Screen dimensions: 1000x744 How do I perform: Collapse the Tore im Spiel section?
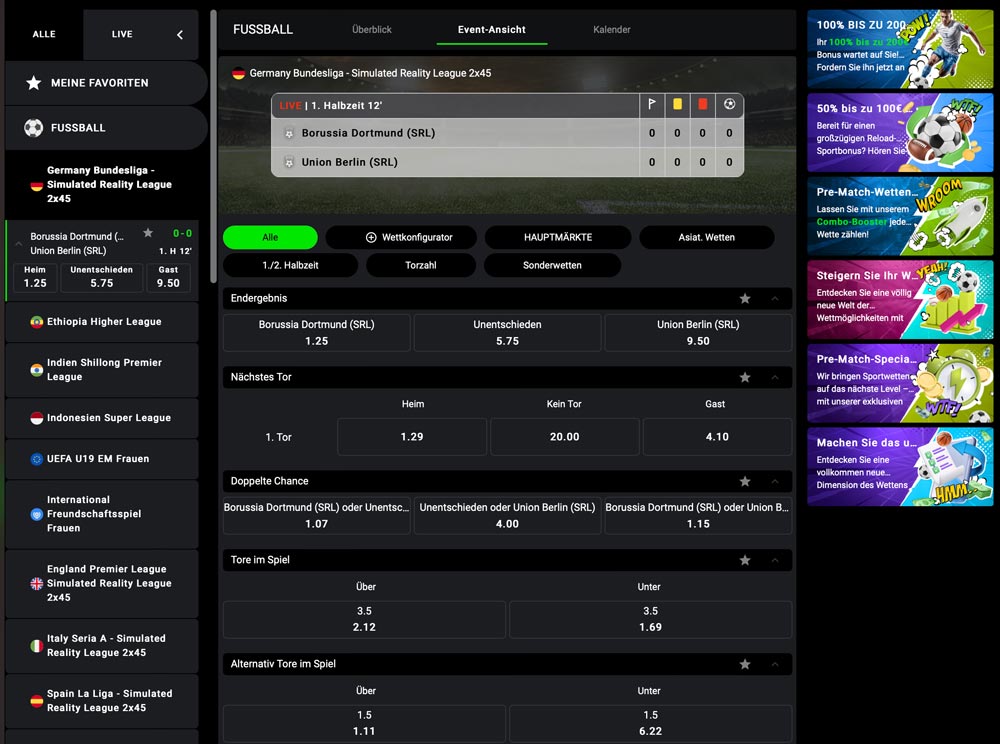[775, 560]
